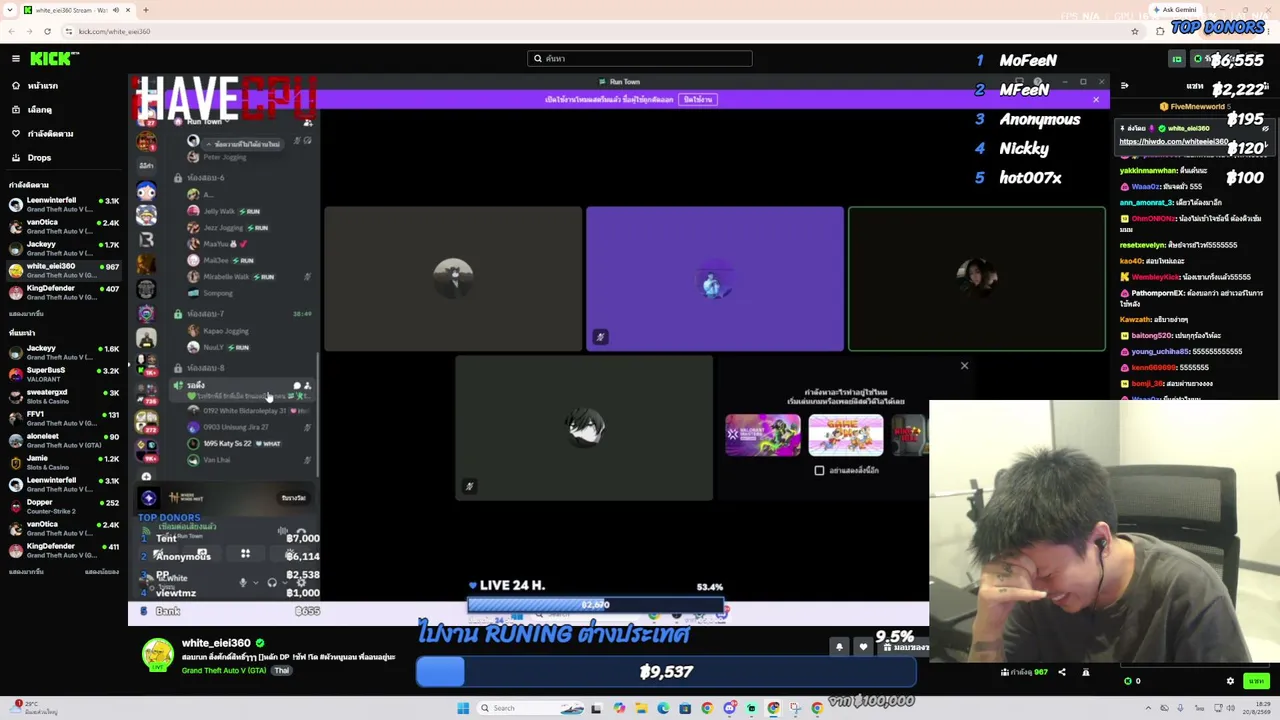Select the ห้องสอบ-7 voice channel
Viewport: 1280px width, 720px height.
(205, 314)
